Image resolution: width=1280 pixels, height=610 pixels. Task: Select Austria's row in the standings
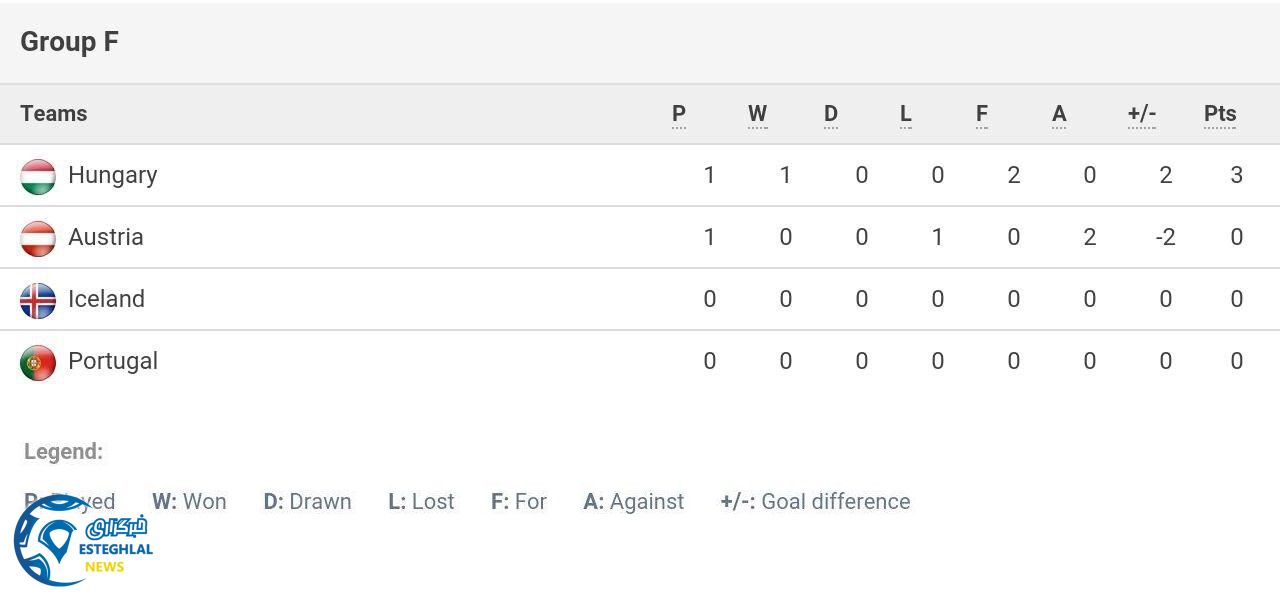(x=640, y=237)
